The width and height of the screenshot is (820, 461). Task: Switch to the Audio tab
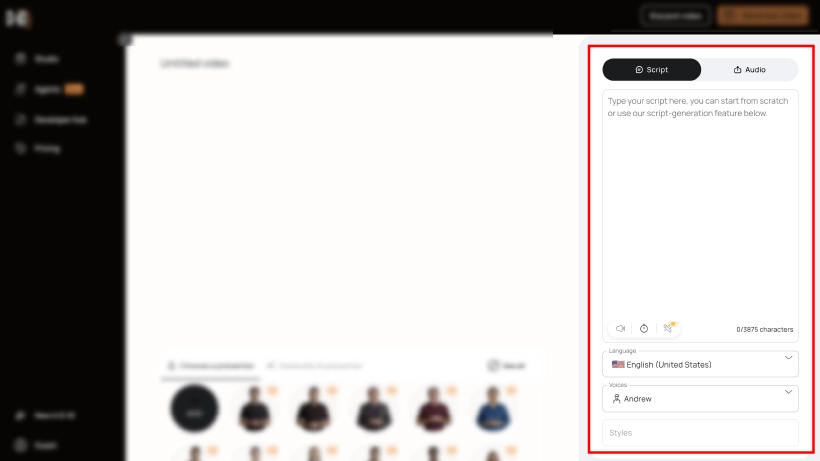(x=749, y=70)
